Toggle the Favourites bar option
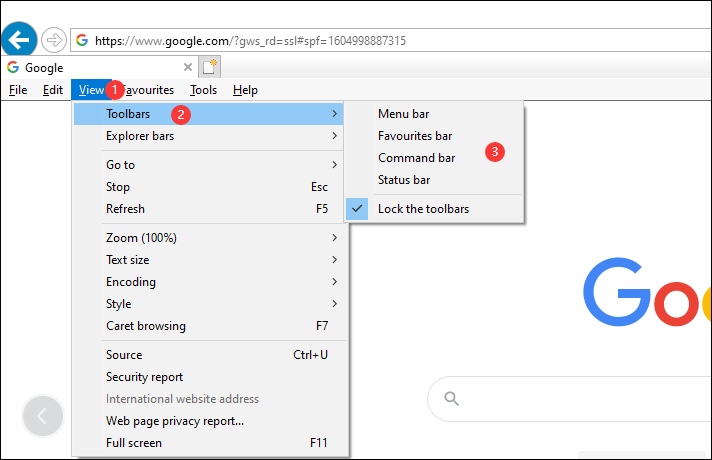Viewport: 712px width, 460px height. point(434,136)
